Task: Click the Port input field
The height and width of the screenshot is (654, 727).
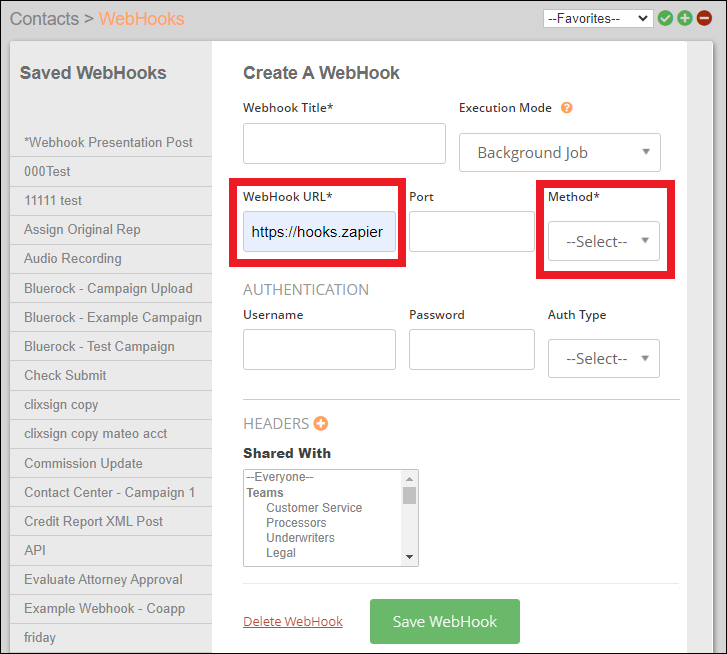Action: pyautogui.click(x=472, y=231)
